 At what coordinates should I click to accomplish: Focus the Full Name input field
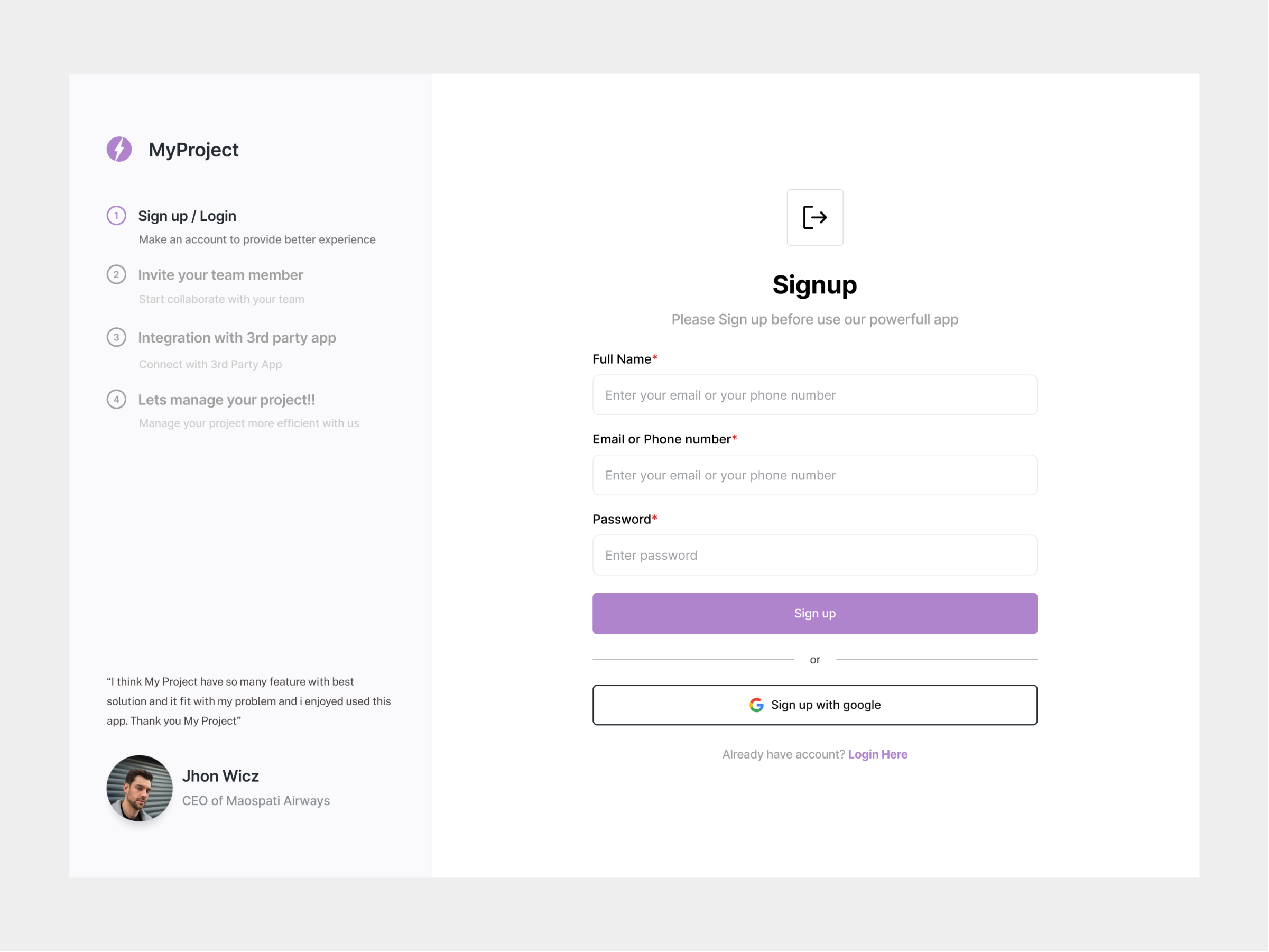coord(814,395)
